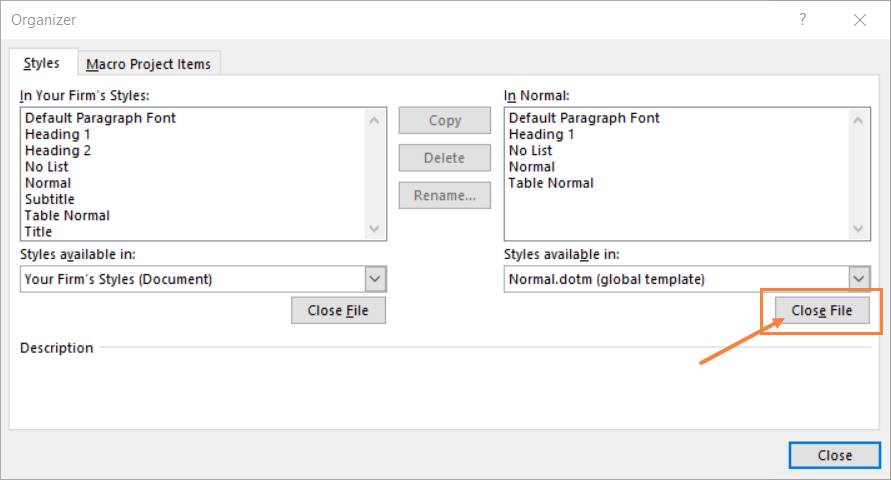Image resolution: width=891 pixels, height=480 pixels.
Task: Select Subtitle in the left styles list
Action: (50, 199)
